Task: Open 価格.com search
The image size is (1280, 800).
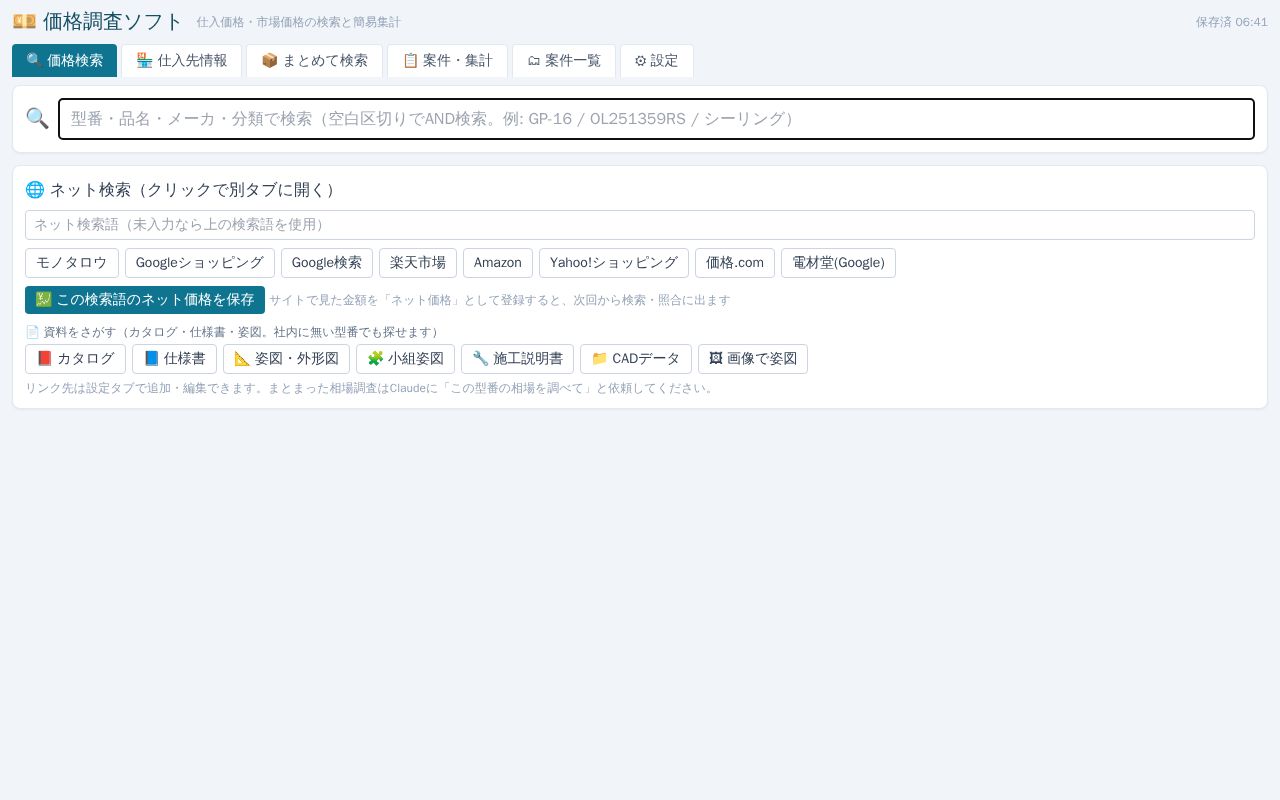Action: (x=735, y=263)
